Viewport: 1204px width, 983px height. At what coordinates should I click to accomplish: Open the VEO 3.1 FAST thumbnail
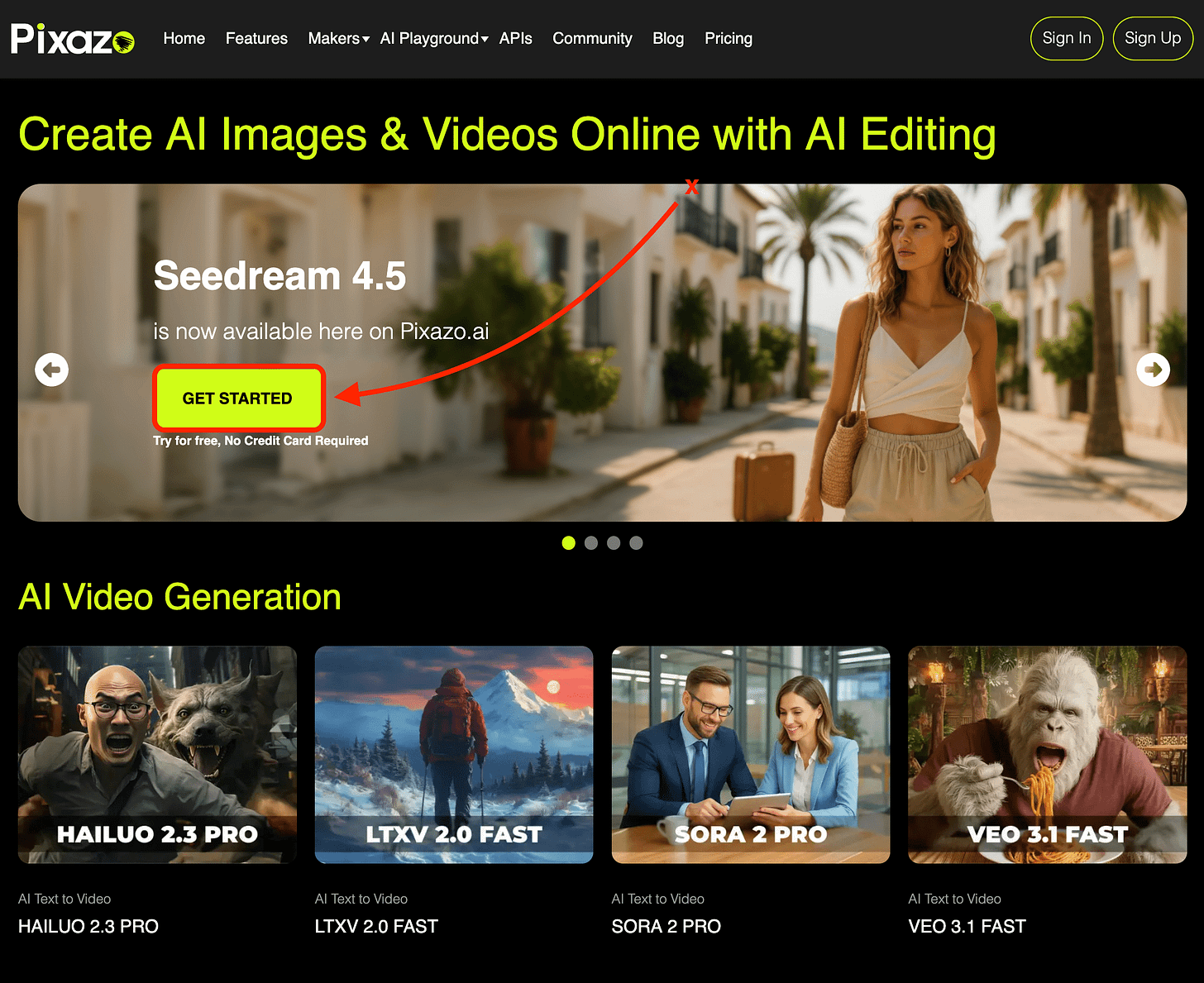coord(1048,755)
